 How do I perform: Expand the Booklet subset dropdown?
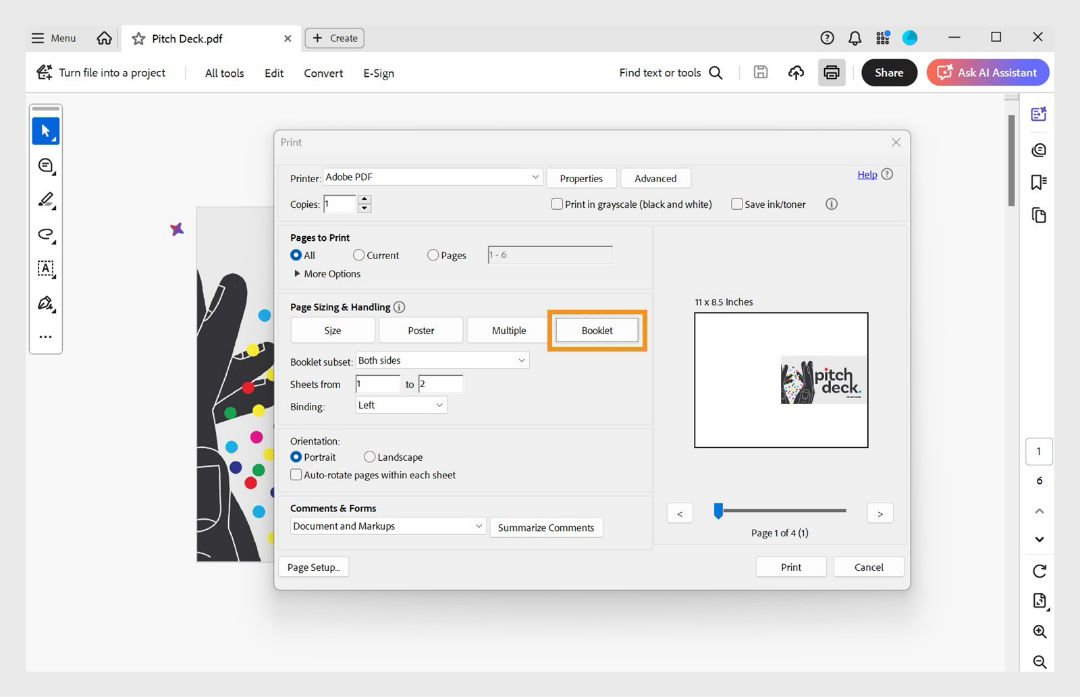pyautogui.click(x=443, y=361)
